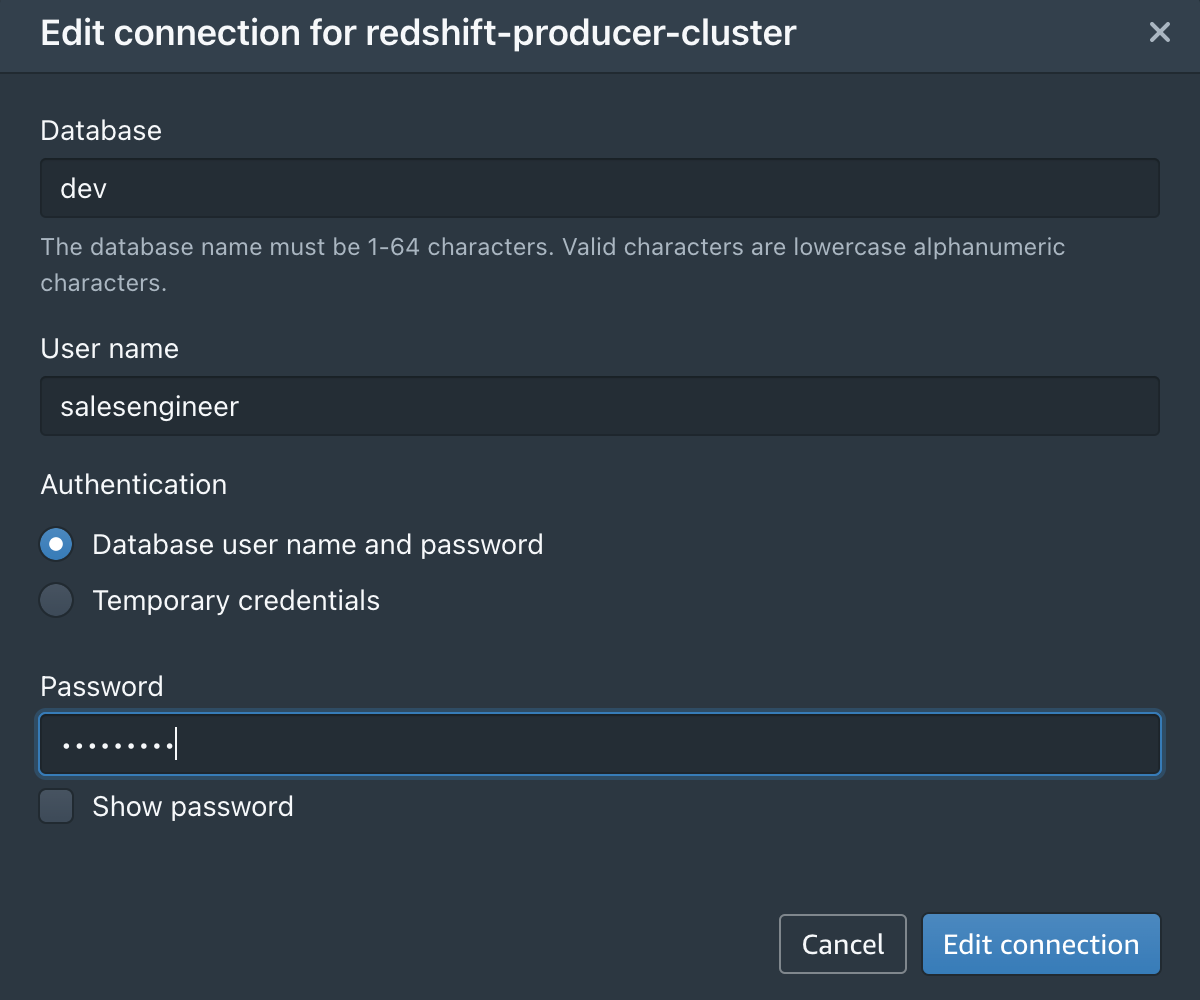Click the "User name" field label
The height and width of the screenshot is (1000, 1200).
coord(110,348)
